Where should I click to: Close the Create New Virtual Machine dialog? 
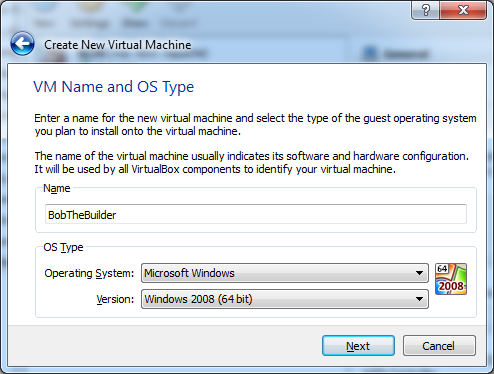(x=463, y=10)
